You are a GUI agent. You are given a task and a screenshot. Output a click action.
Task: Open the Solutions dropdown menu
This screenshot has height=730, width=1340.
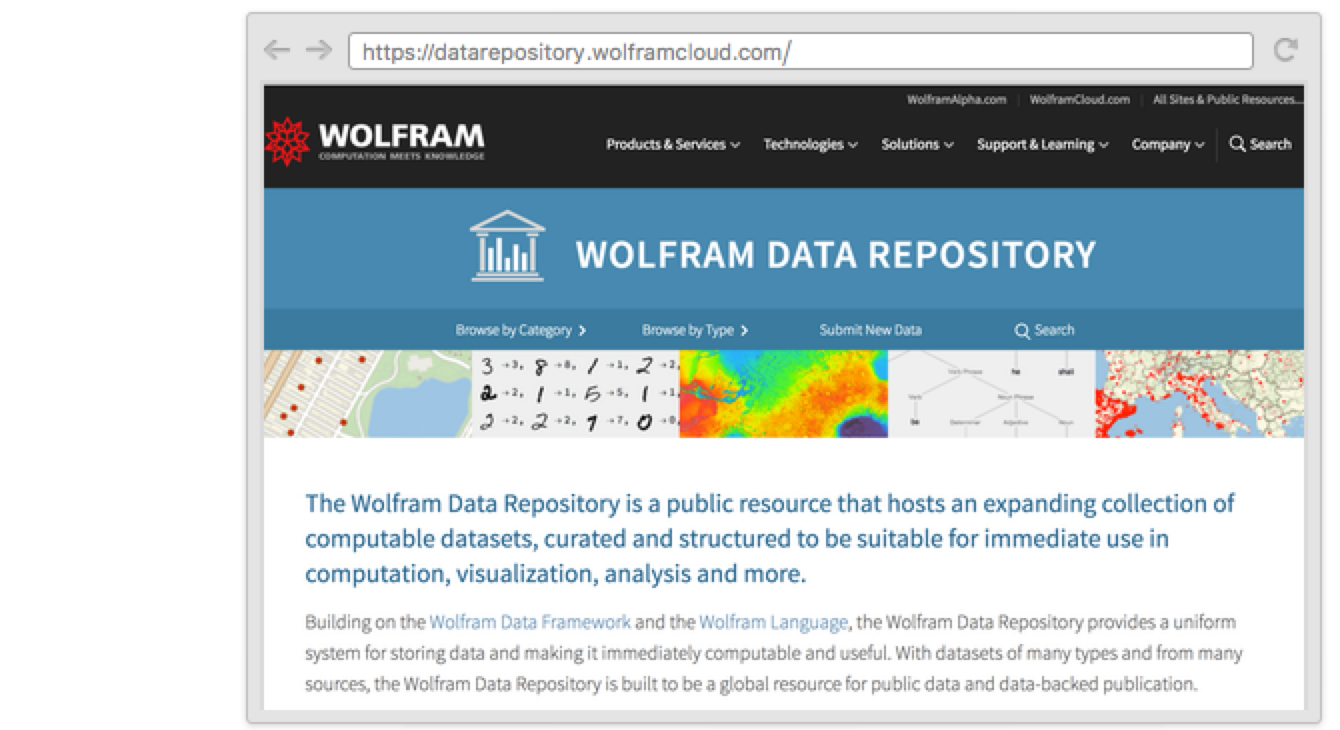[x=917, y=144]
